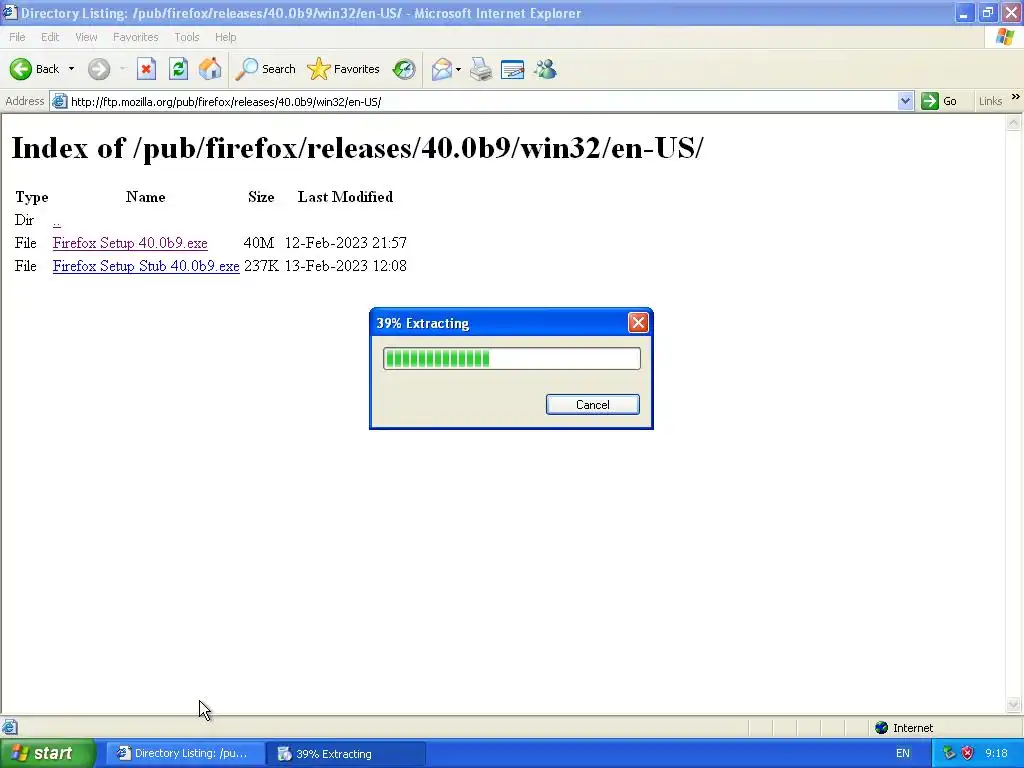1024x768 pixels.
Task: Open the Search pane
Action: pyautogui.click(x=265, y=69)
